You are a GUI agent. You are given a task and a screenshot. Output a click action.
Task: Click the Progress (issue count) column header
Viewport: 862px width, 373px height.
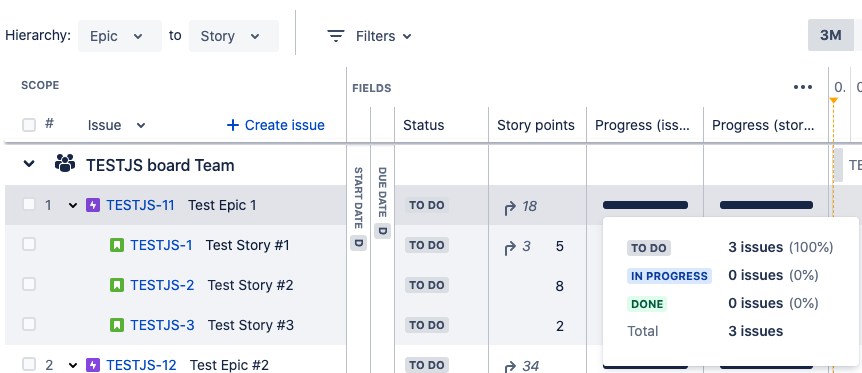[642, 125]
